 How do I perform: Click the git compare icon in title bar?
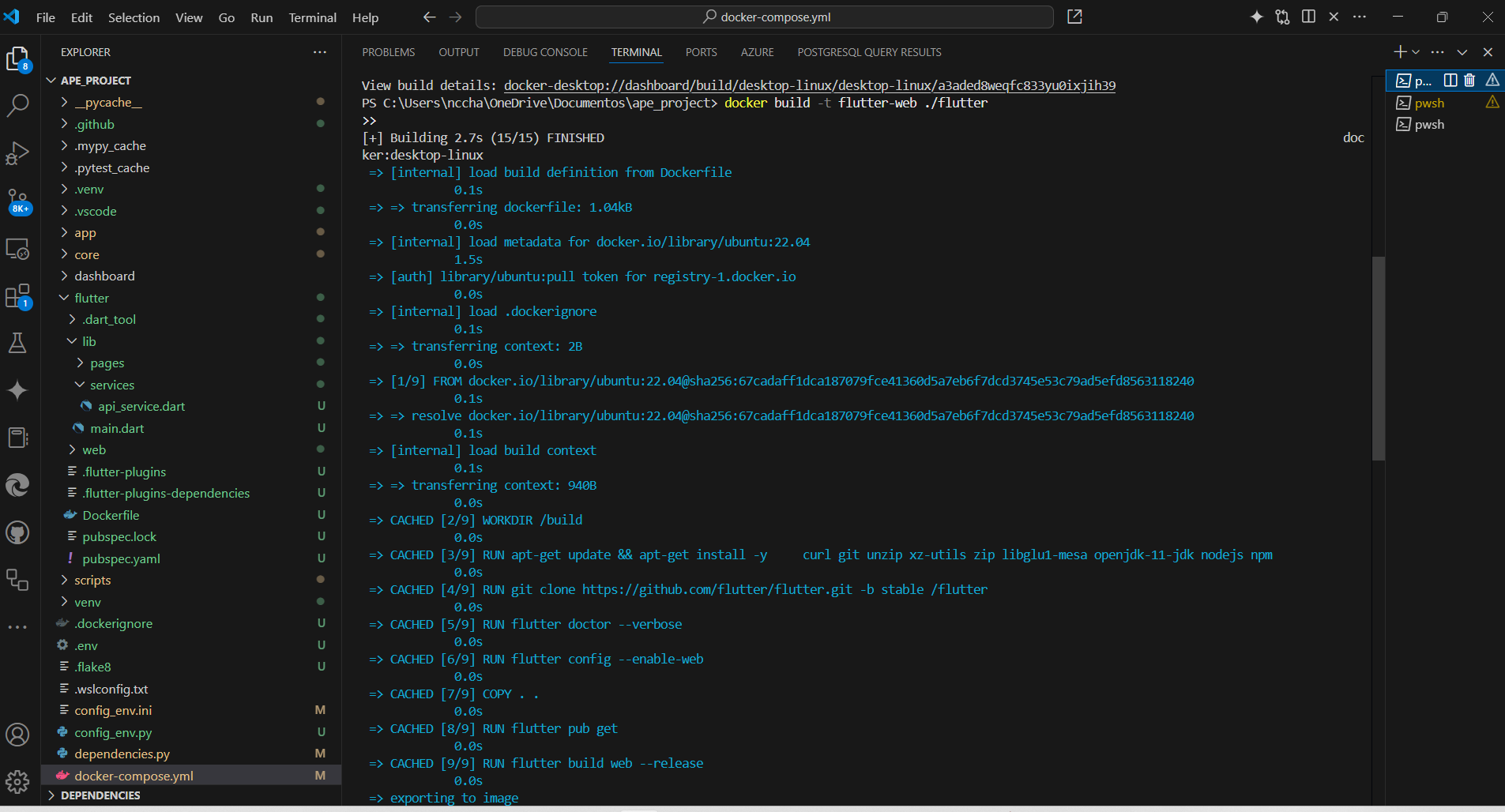1282,17
